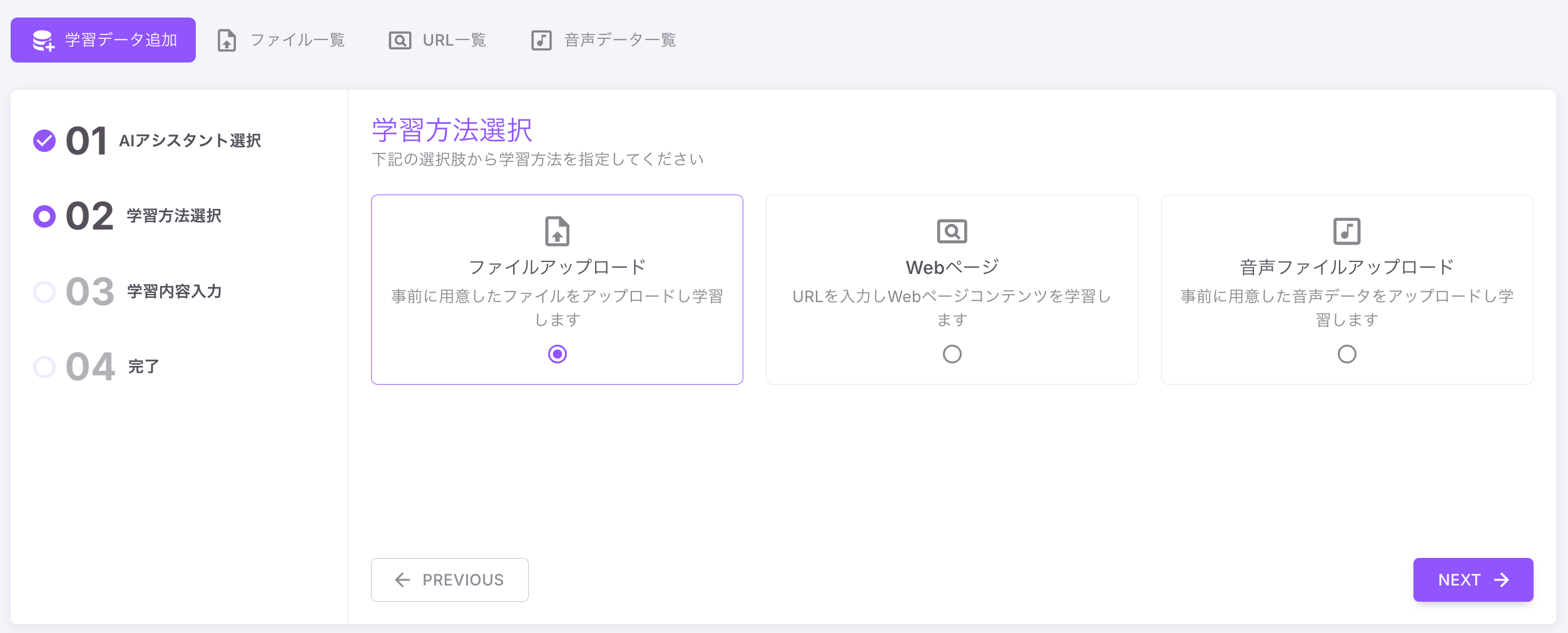The image size is (1568, 633).
Task: Click the large 02 step number
Action: click(x=90, y=216)
